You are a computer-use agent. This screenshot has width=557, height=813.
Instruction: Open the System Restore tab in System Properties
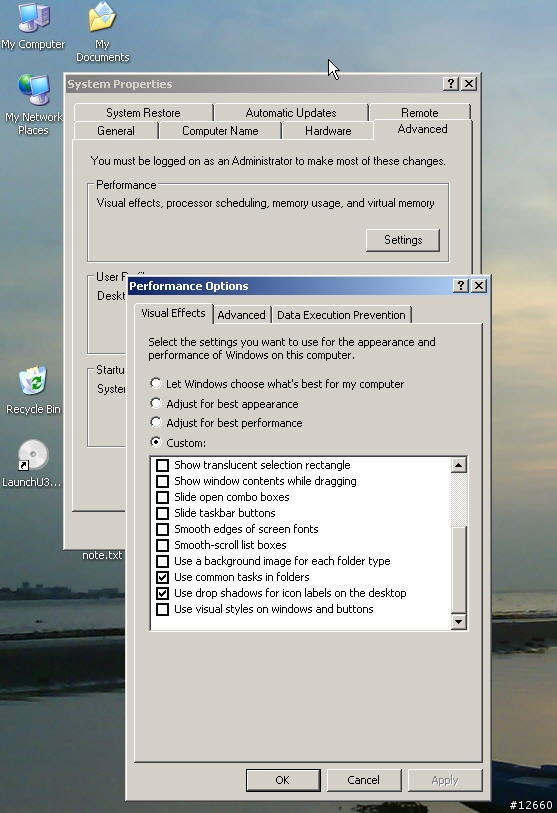pyautogui.click(x=143, y=113)
